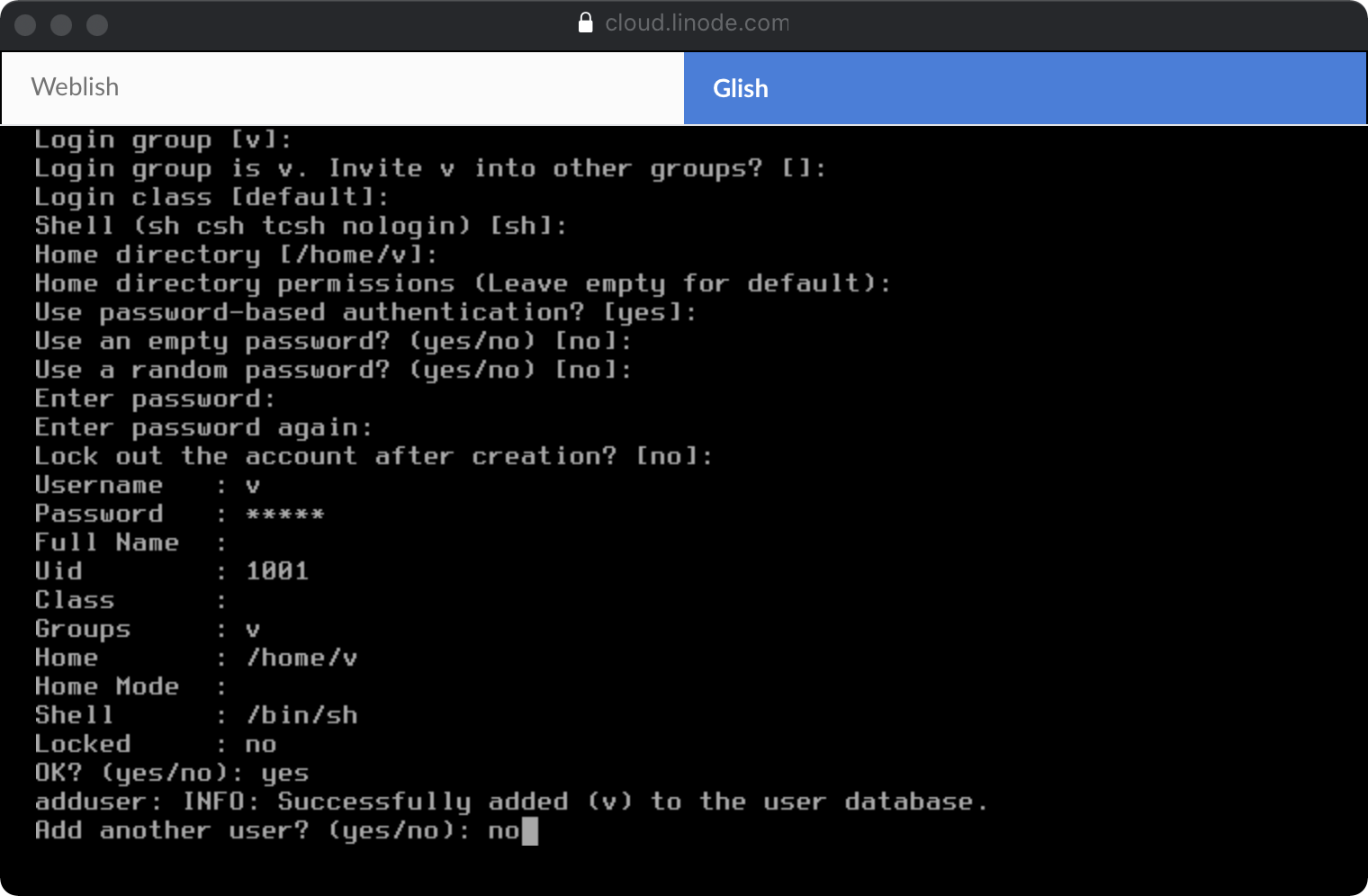Click the leftmost window close dot
Viewport: 1368px width, 896px height.
[25, 25]
